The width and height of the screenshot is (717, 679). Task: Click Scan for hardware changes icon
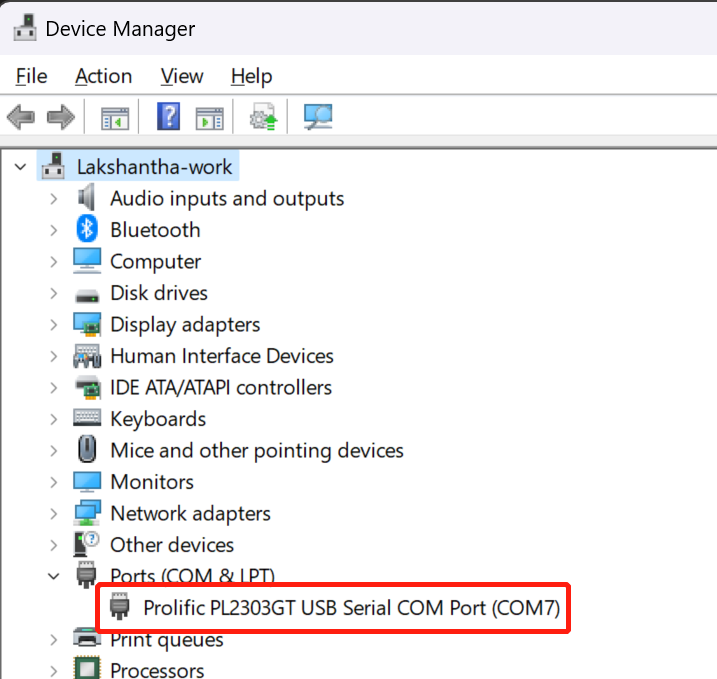tap(318, 117)
